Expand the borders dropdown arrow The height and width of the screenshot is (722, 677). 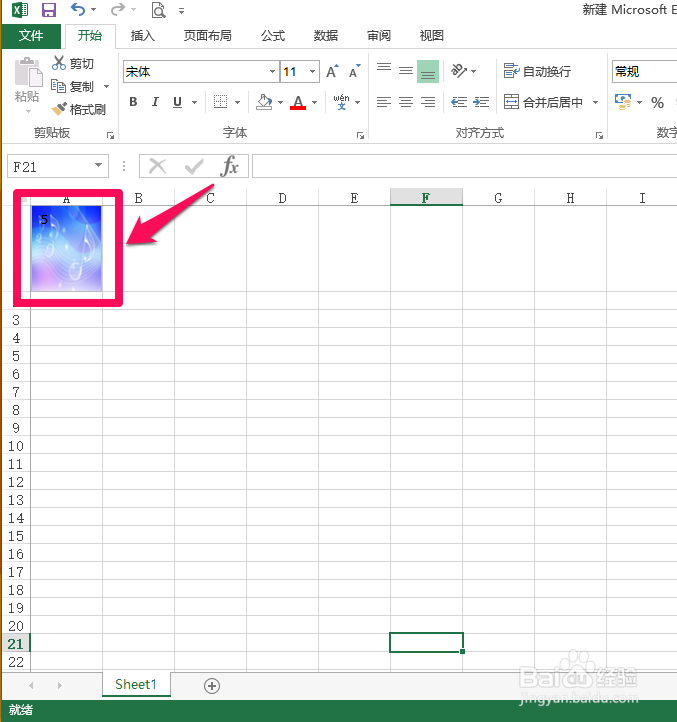(x=238, y=102)
